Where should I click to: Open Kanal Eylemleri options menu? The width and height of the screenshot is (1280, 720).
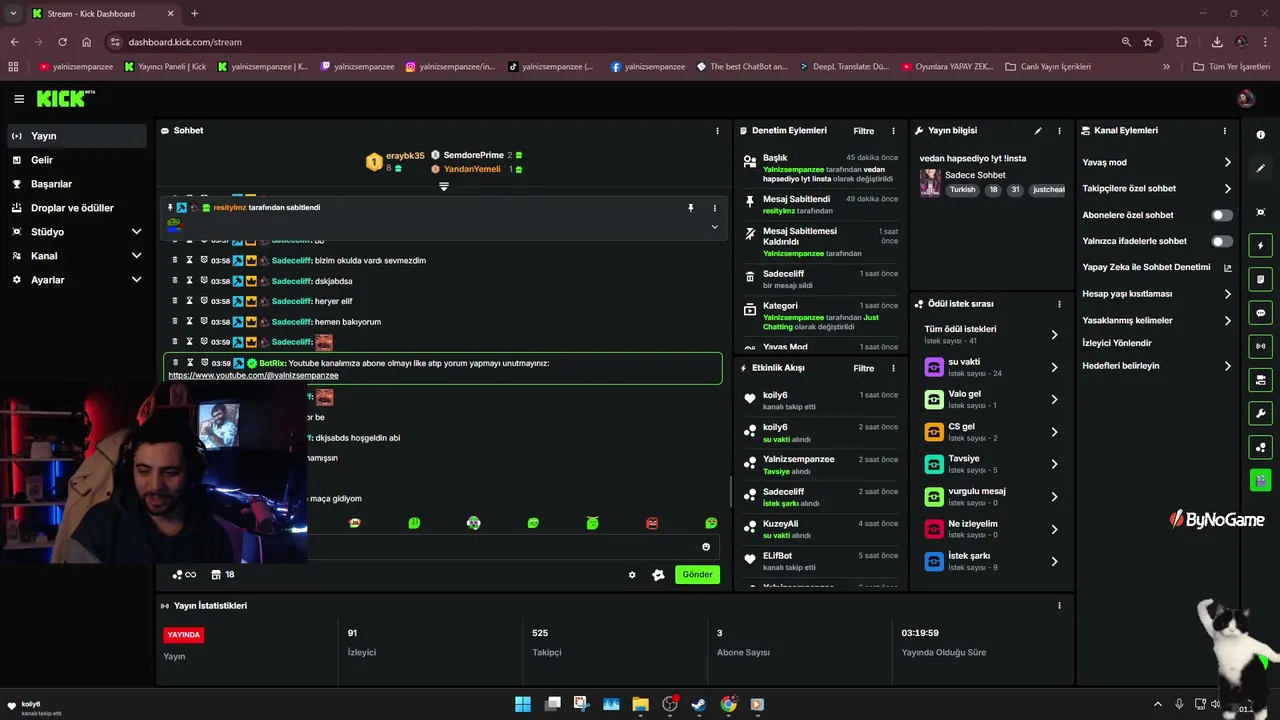point(1224,131)
